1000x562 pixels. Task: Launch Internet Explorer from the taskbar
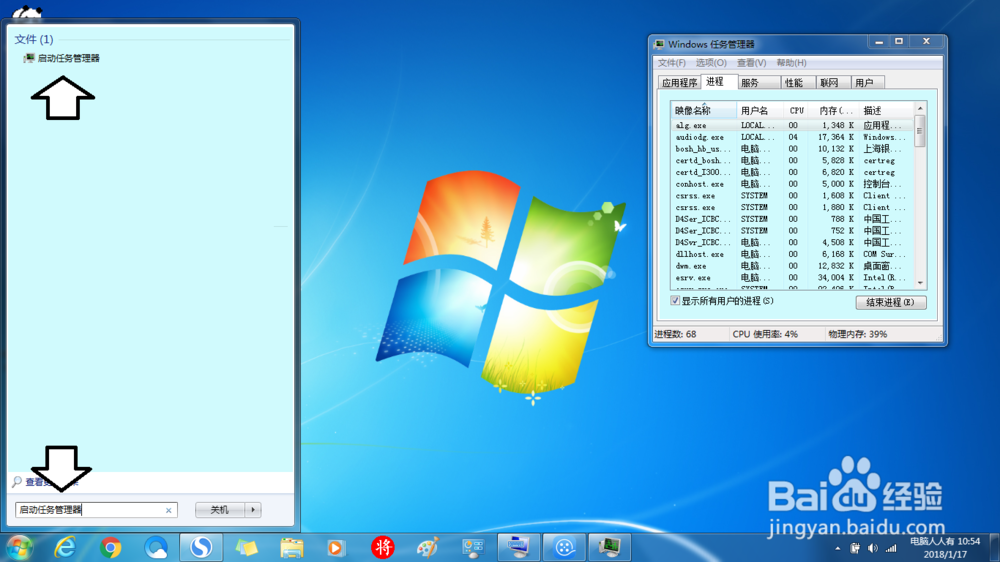pyautogui.click(x=65, y=547)
